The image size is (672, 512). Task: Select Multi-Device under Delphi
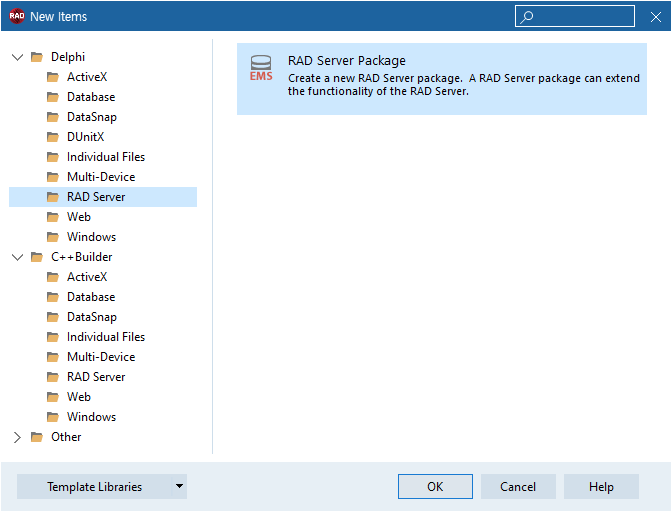click(x=101, y=177)
